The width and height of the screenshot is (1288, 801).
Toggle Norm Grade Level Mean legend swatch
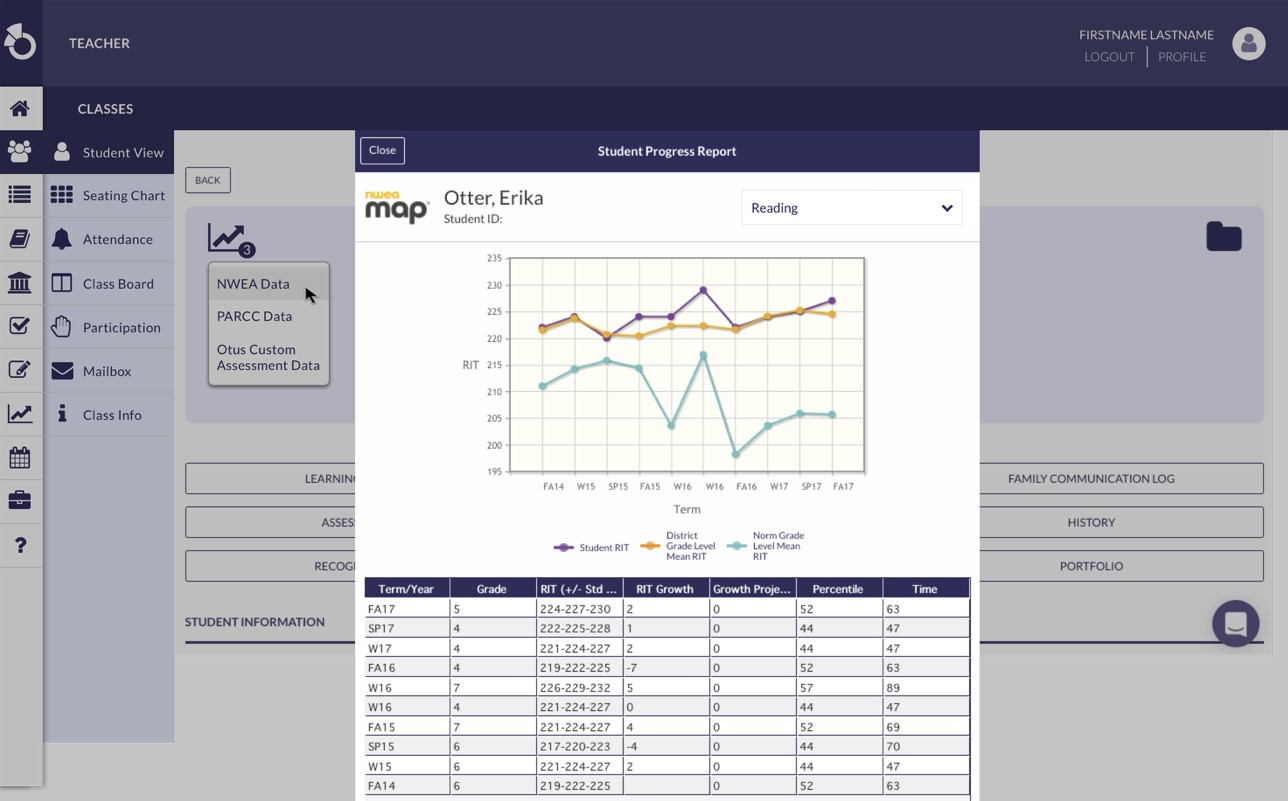[x=737, y=546]
